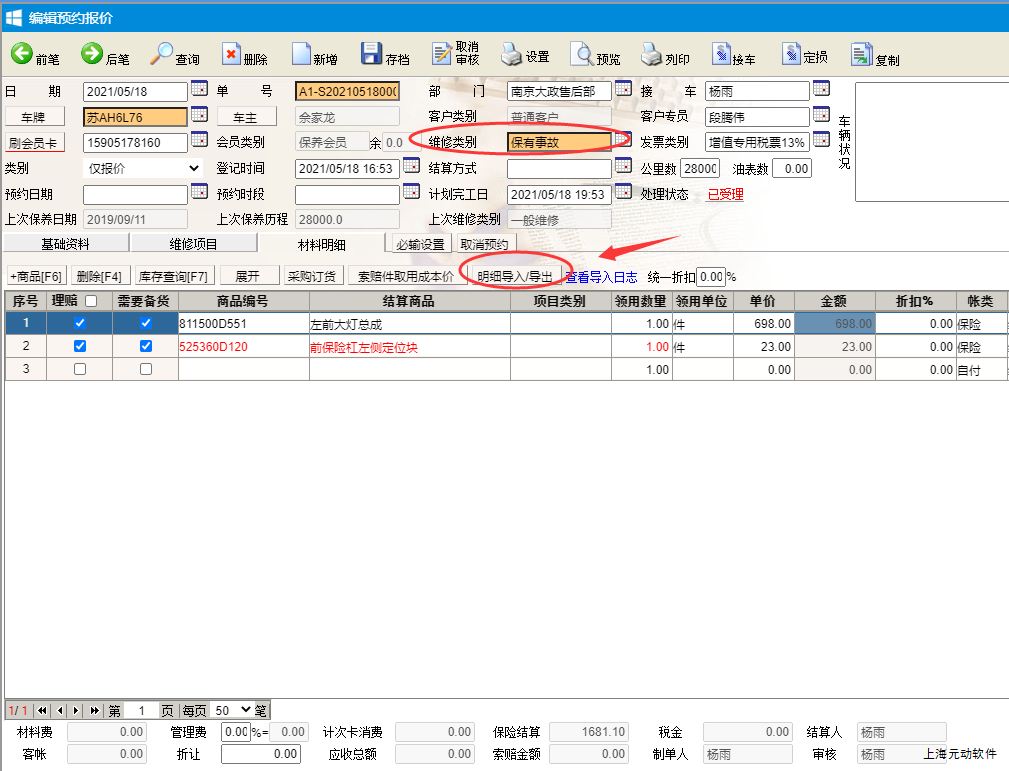Uncheck 理赔 checkbox in row 1
The width and height of the screenshot is (1009, 771).
tap(80, 323)
